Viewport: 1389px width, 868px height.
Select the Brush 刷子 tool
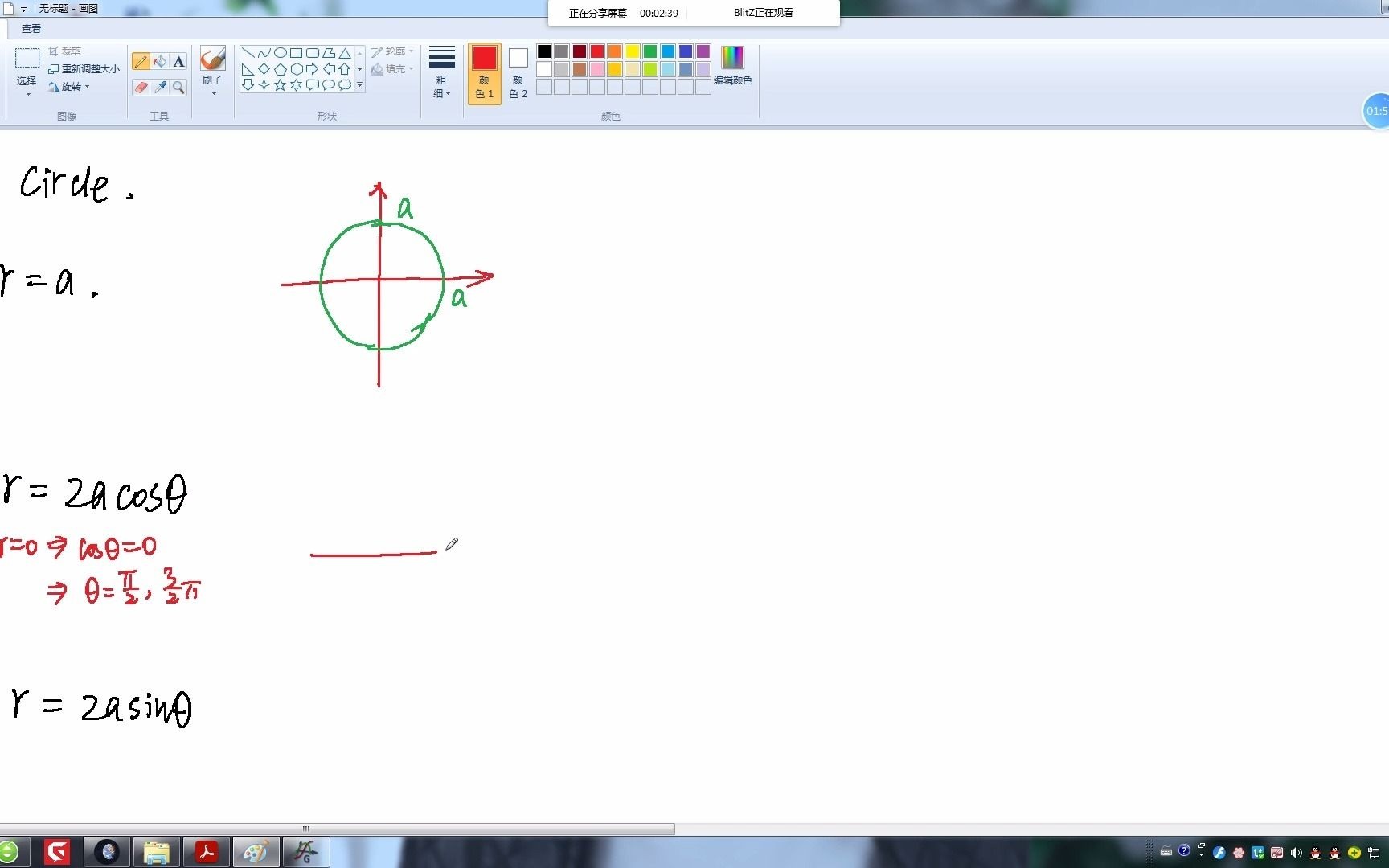(211, 60)
